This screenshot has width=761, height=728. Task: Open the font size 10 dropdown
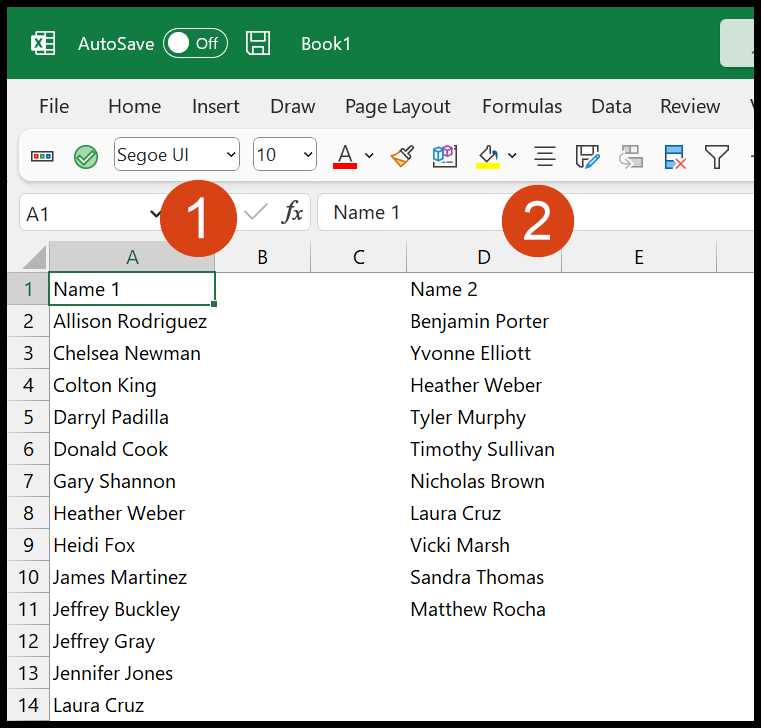[x=285, y=155]
